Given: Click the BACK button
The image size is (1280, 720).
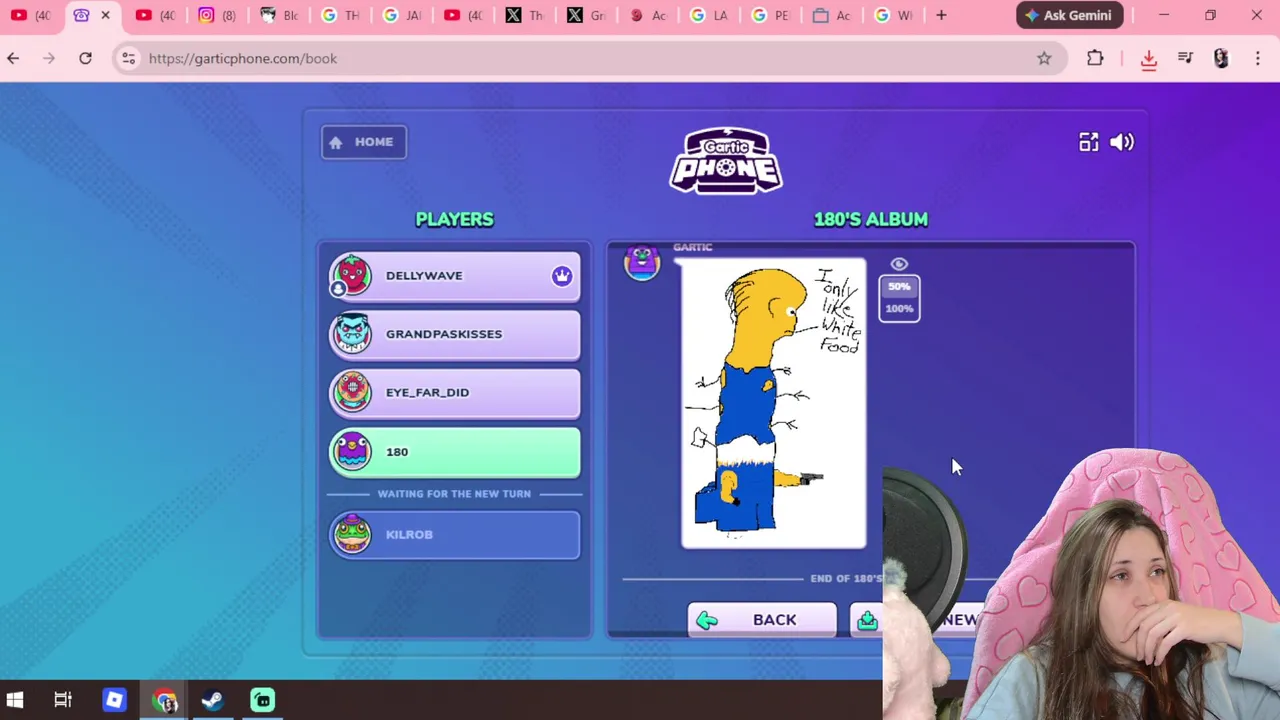Looking at the screenshot, I should click(x=762, y=620).
